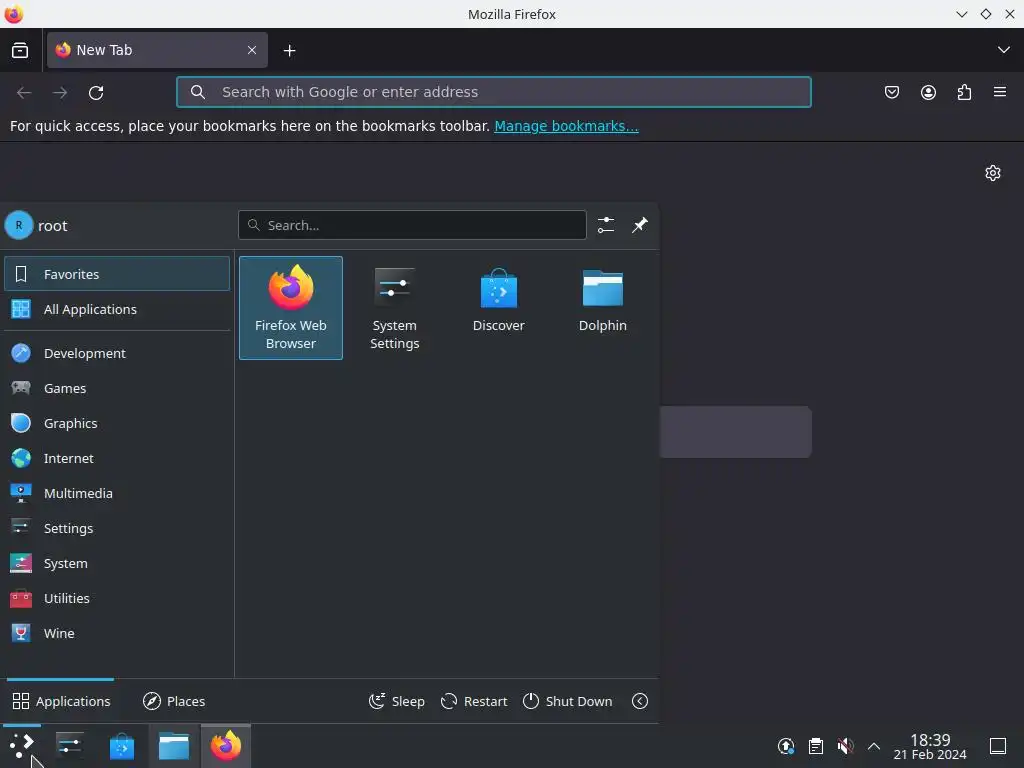
Task: Click the Show Desktop button
Action: coord(998,745)
